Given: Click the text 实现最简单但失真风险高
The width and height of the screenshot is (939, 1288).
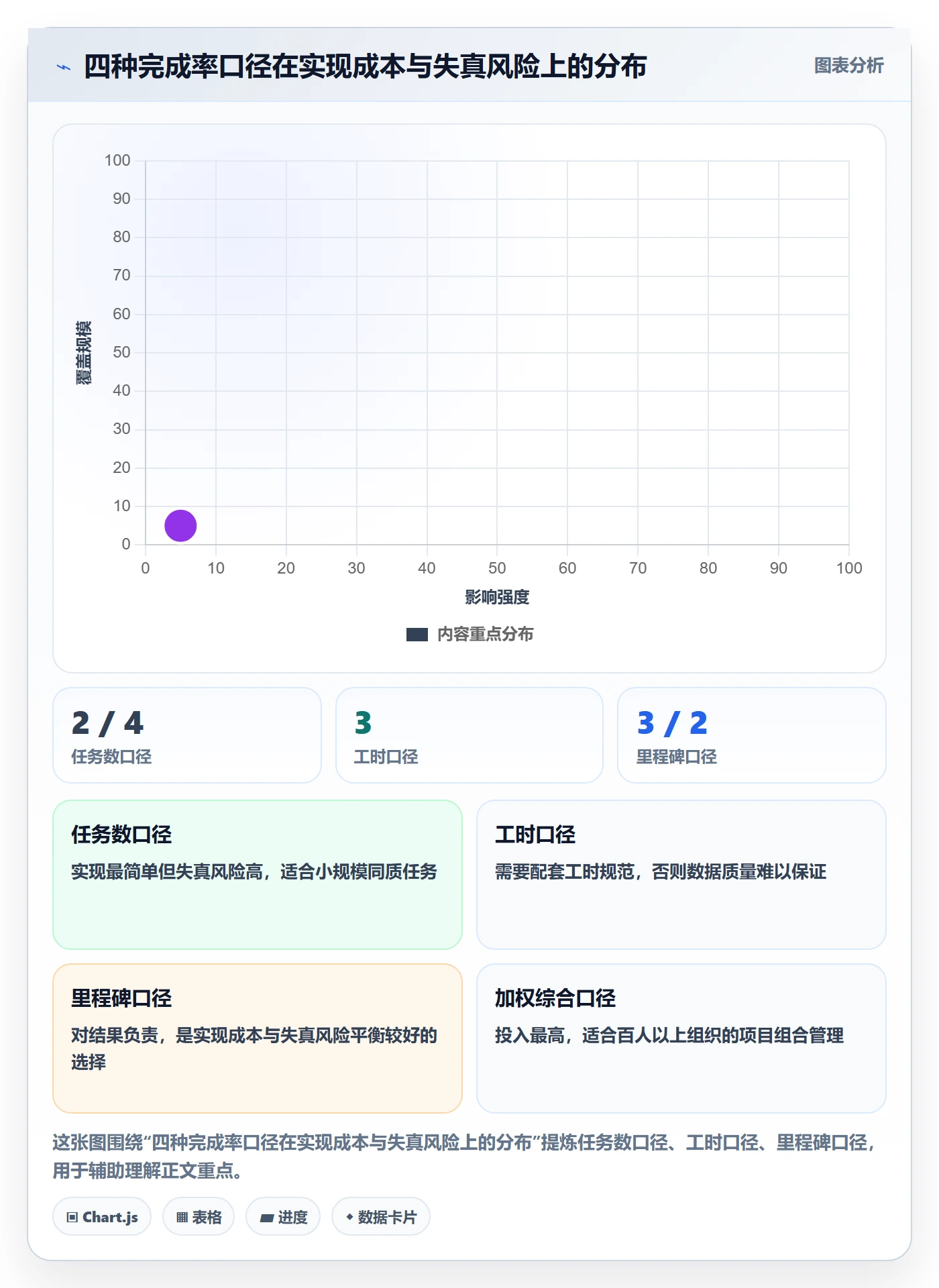Looking at the screenshot, I should (167, 871).
